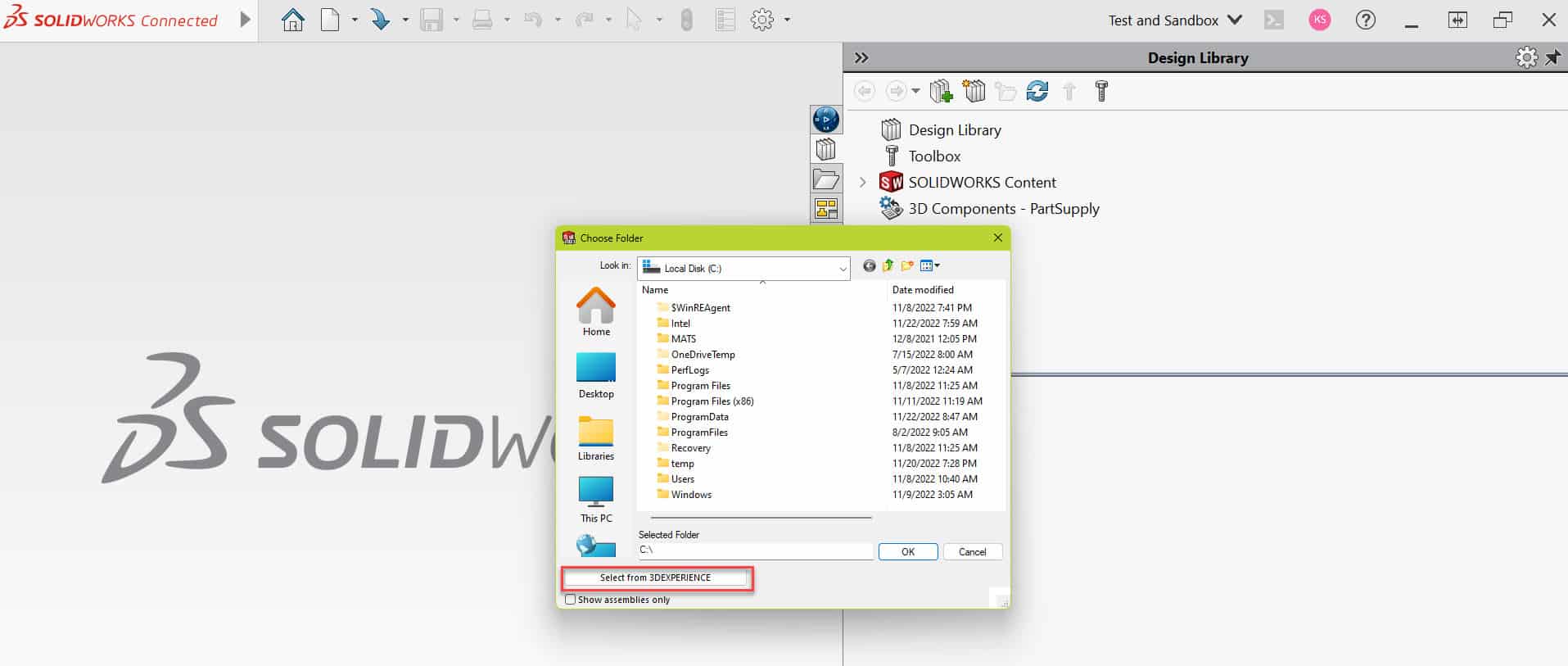Open 3DEXPERIENCE compass tab in task pane
This screenshot has height=666, width=1568.
click(x=826, y=120)
